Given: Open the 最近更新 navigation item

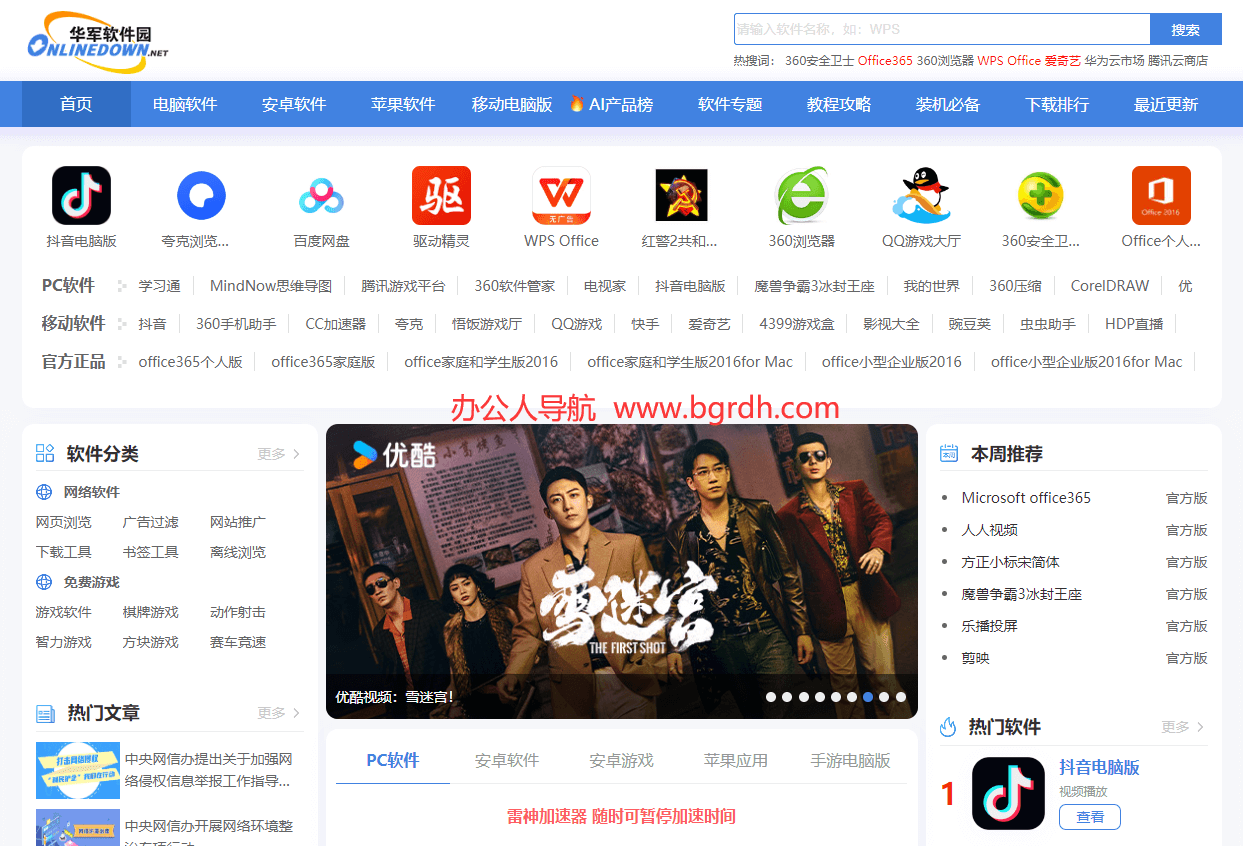Looking at the screenshot, I should click(x=1166, y=104).
